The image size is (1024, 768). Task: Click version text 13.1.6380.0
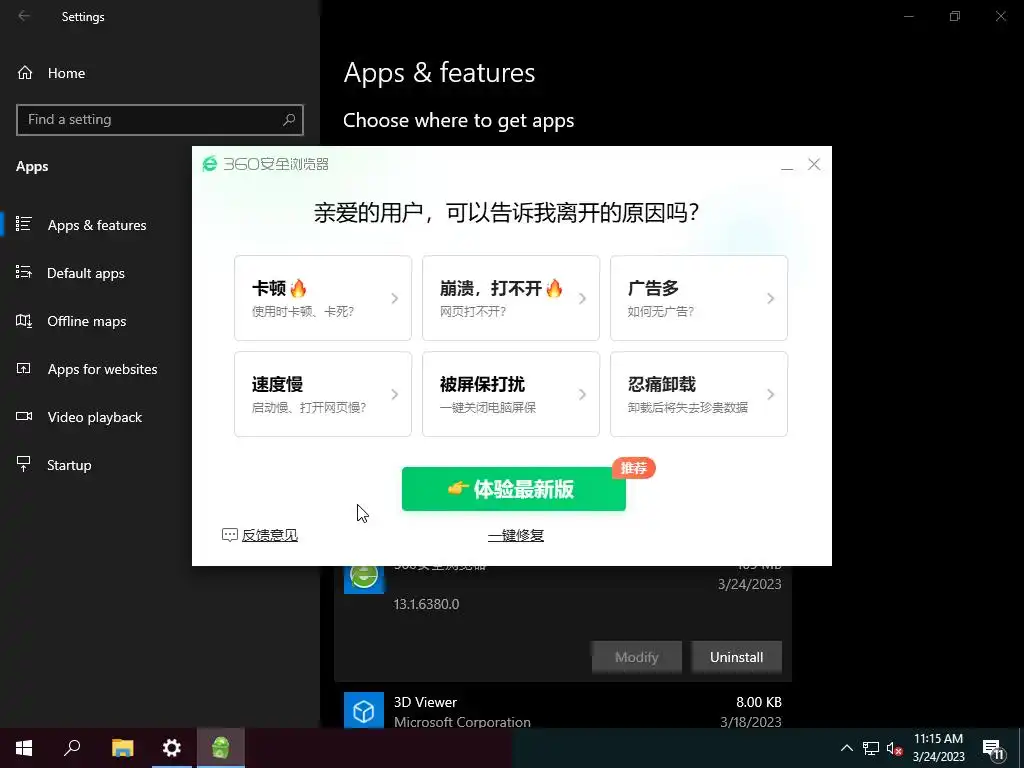click(426, 604)
